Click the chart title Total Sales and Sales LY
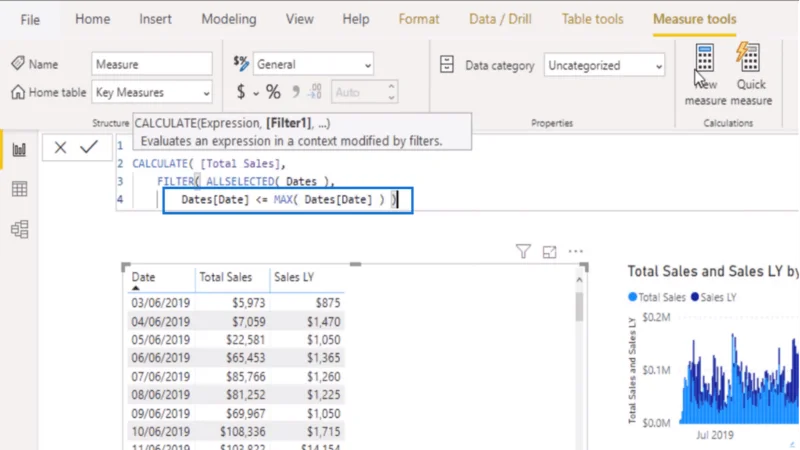 click(x=713, y=271)
